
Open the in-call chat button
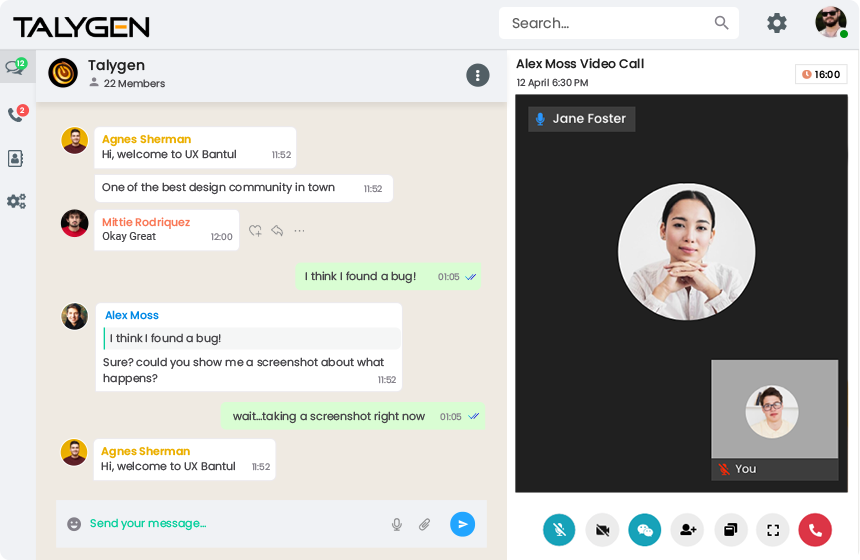click(645, 530)
